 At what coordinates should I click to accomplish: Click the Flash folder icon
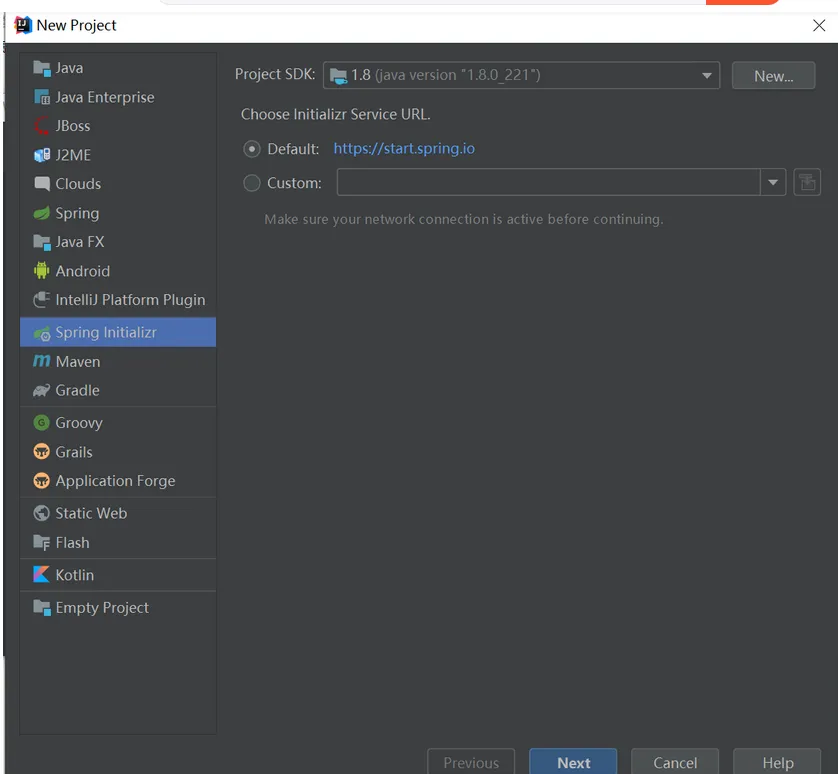click(42, 543)
